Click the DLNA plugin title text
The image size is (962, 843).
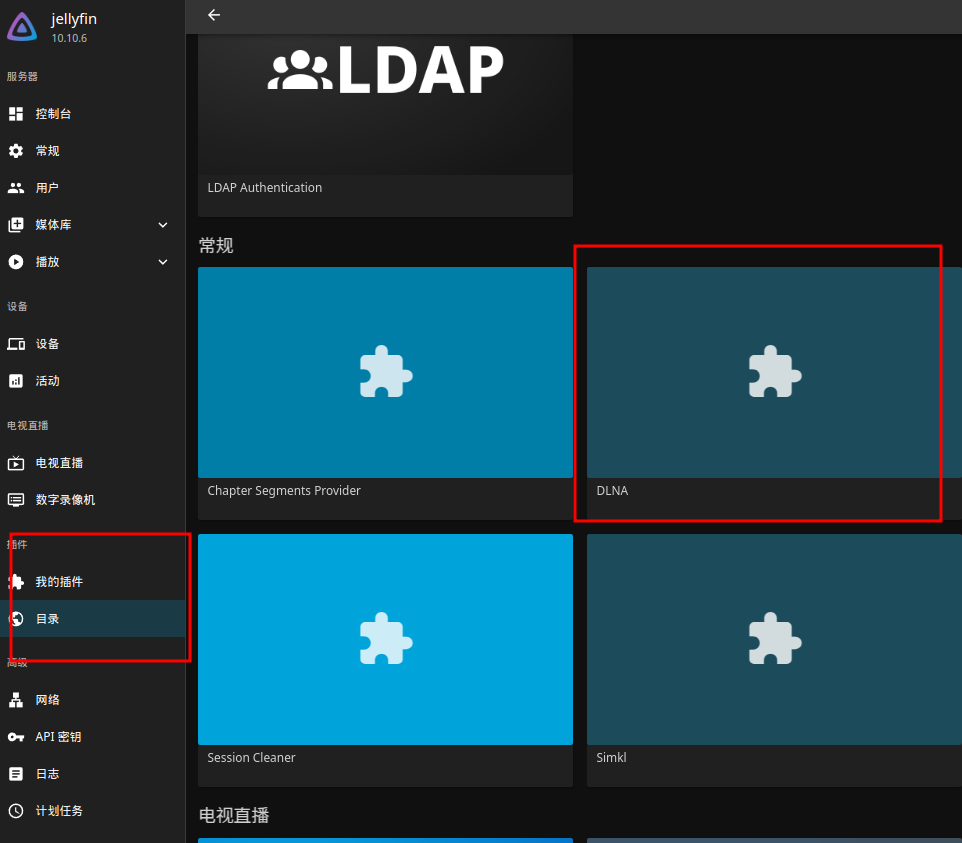(x=612, y=491)
